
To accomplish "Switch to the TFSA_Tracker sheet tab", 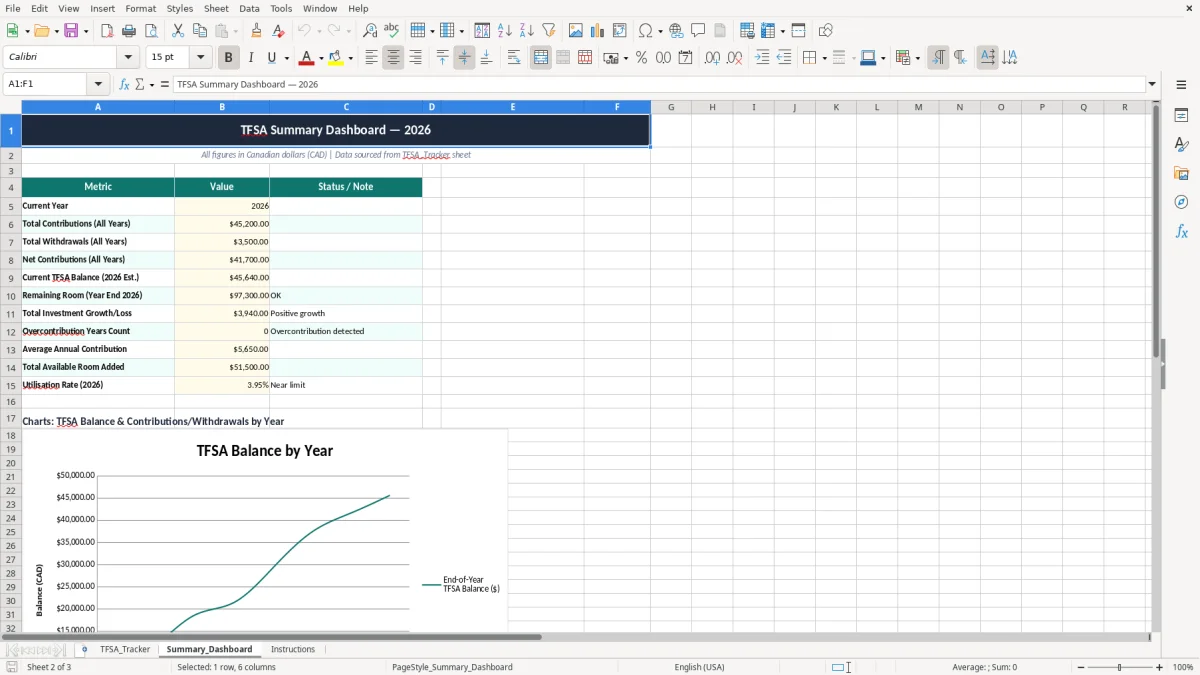I will 125,649.
